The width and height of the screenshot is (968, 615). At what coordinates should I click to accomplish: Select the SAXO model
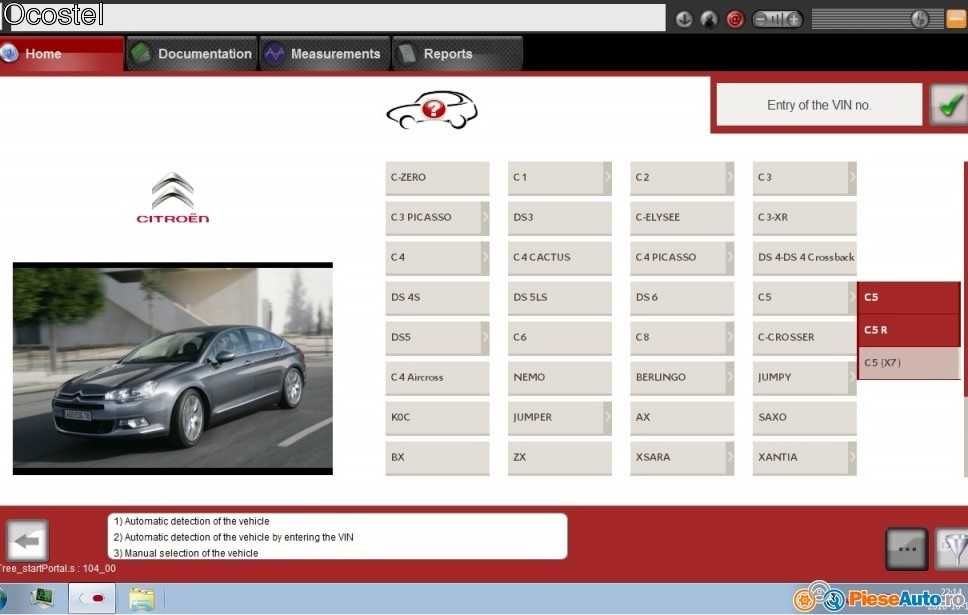pyautogui.click(x=804, y=418)
